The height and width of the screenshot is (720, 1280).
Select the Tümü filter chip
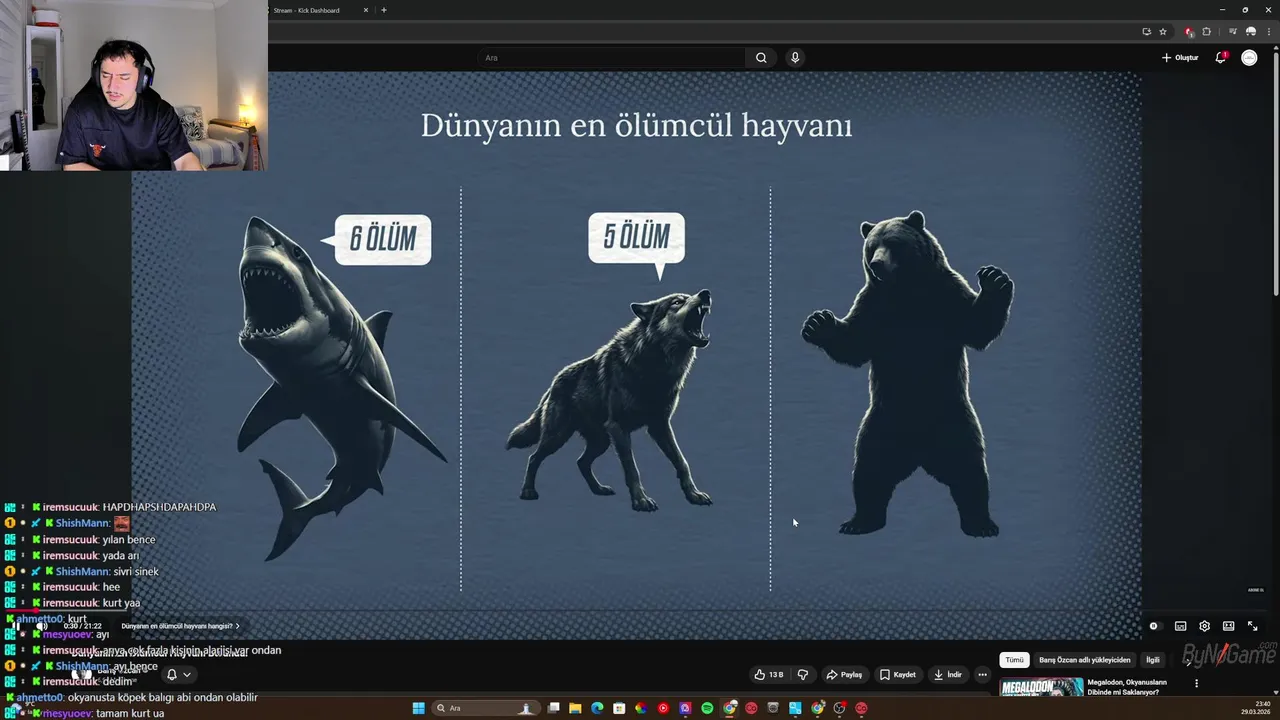pos(1014,660)
